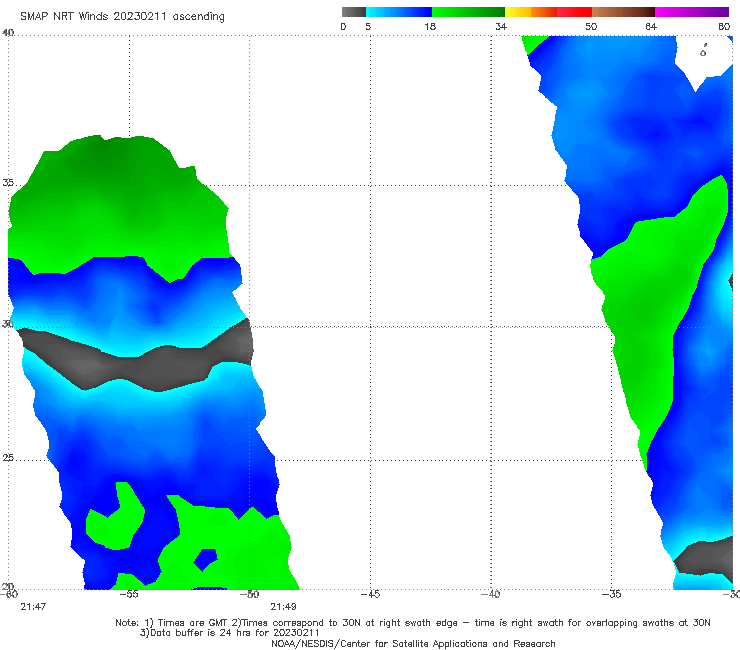Click the blue 5-18 segment of color bar

(399, 12)
